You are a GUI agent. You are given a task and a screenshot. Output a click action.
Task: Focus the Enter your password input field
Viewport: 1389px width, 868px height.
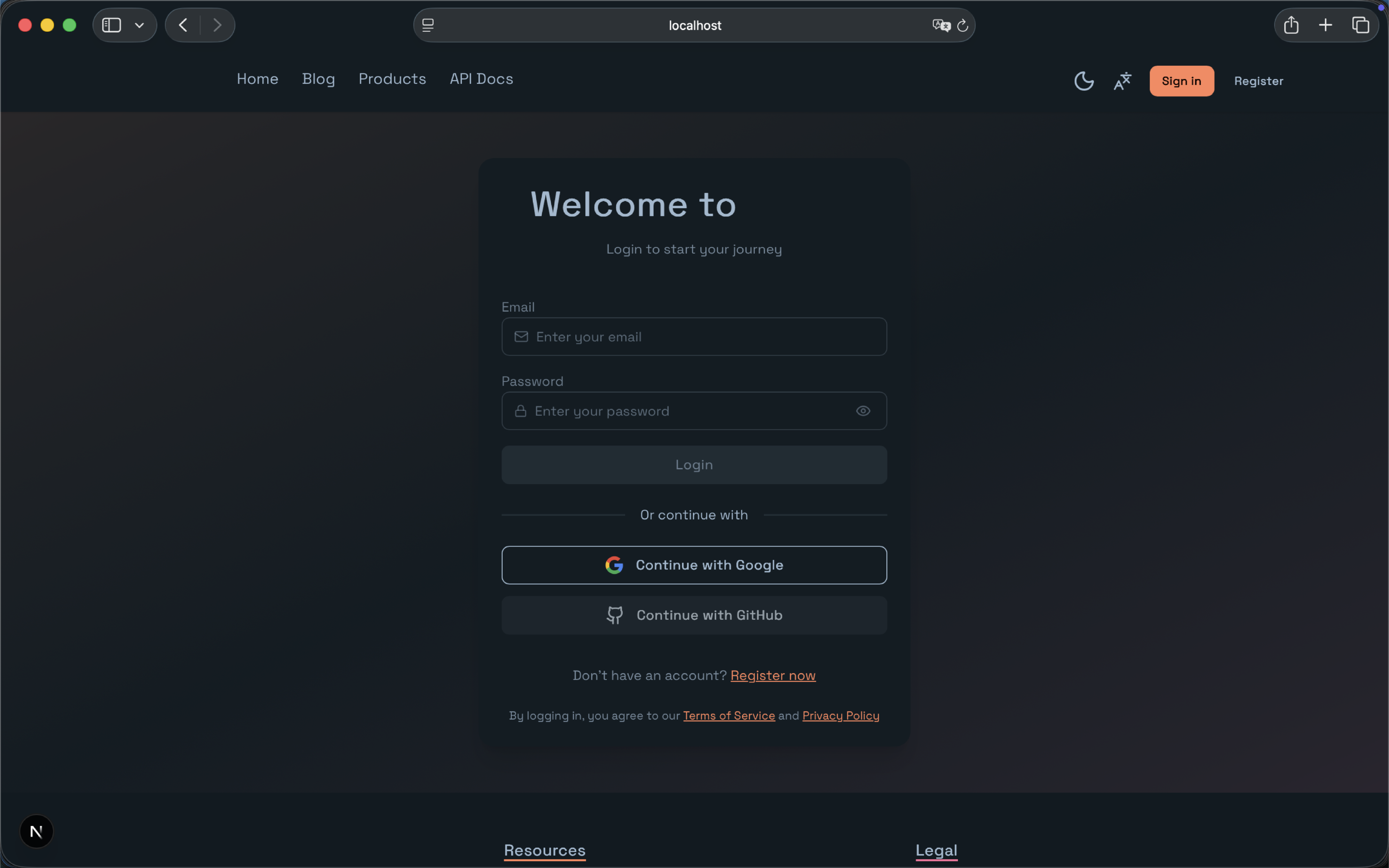click(x=694, y=411)
